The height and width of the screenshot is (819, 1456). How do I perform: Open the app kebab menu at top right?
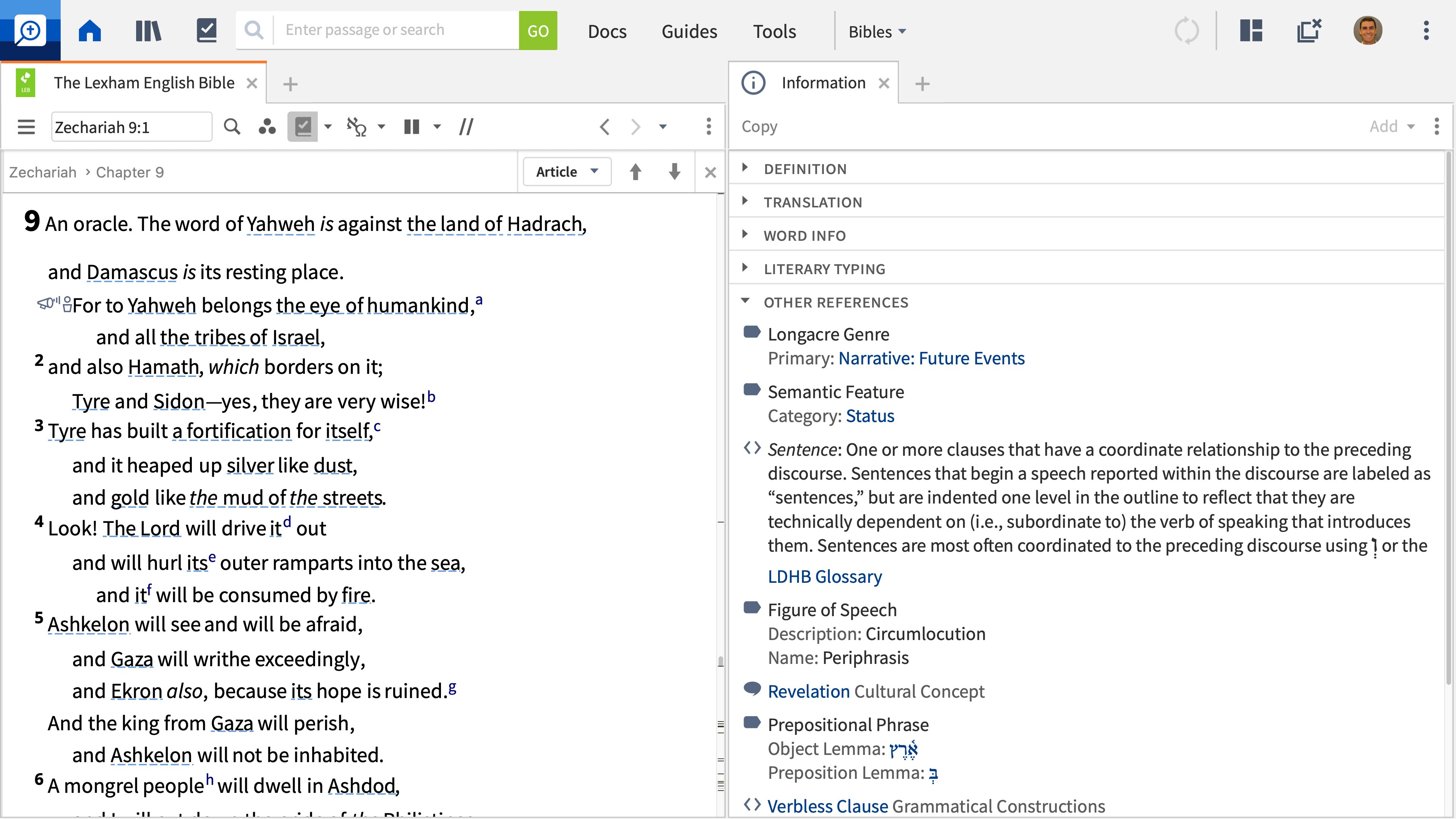pyautogui.click(x=1426, y=30)
